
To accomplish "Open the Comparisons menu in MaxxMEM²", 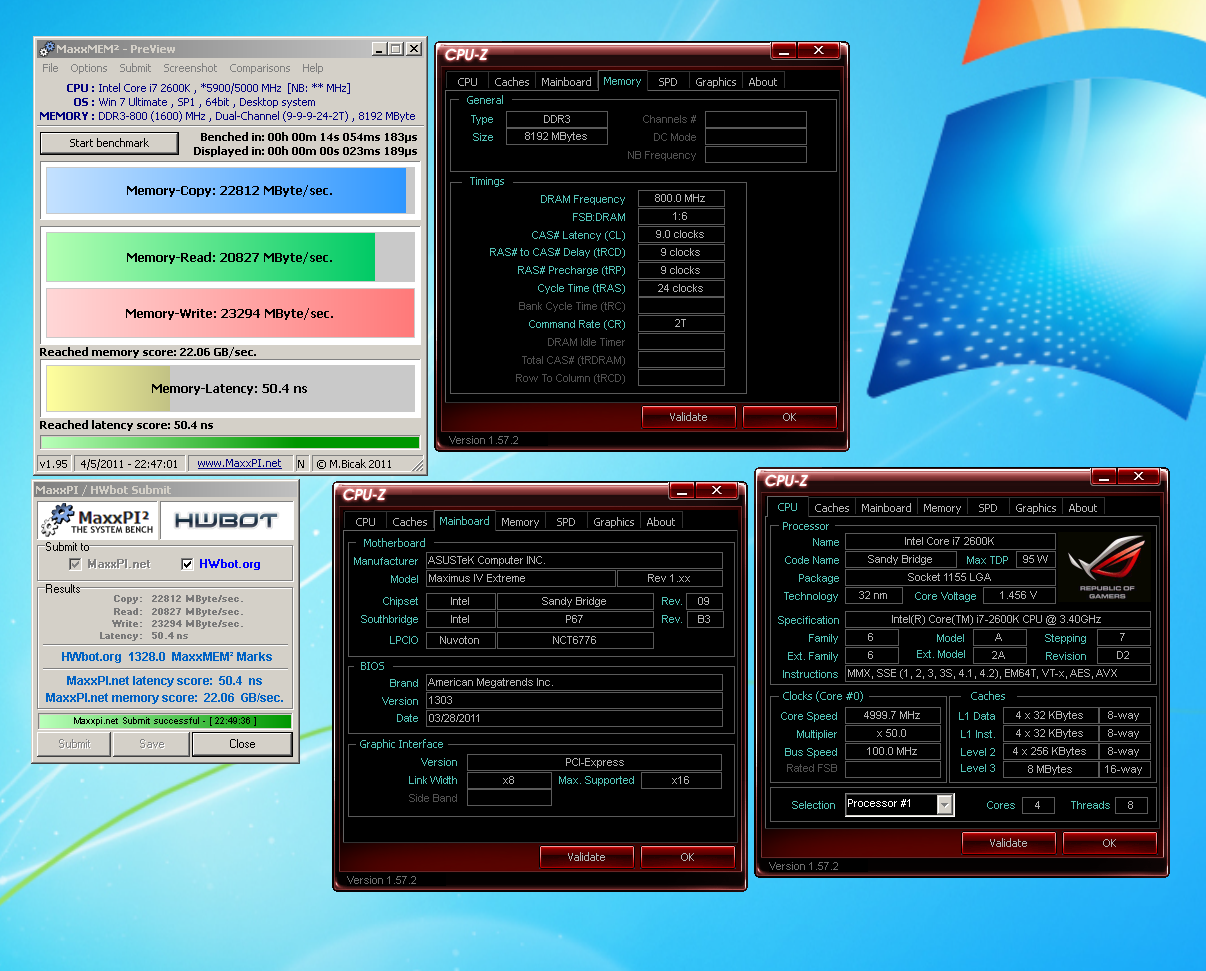I will [260, 68].
